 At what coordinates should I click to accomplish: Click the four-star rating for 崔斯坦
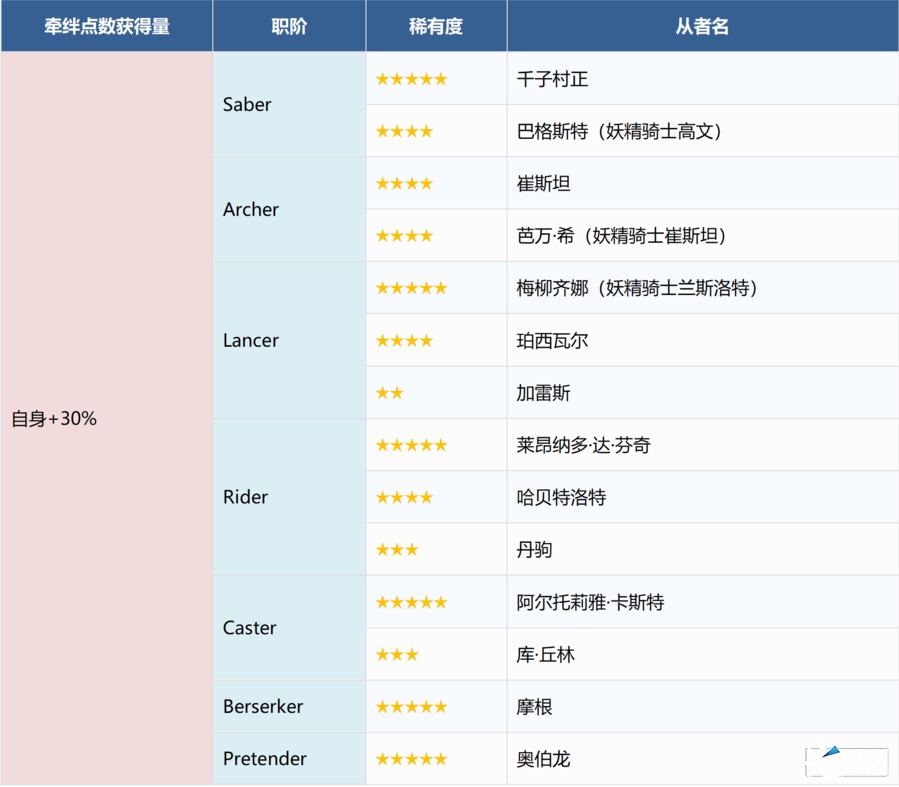404,184
